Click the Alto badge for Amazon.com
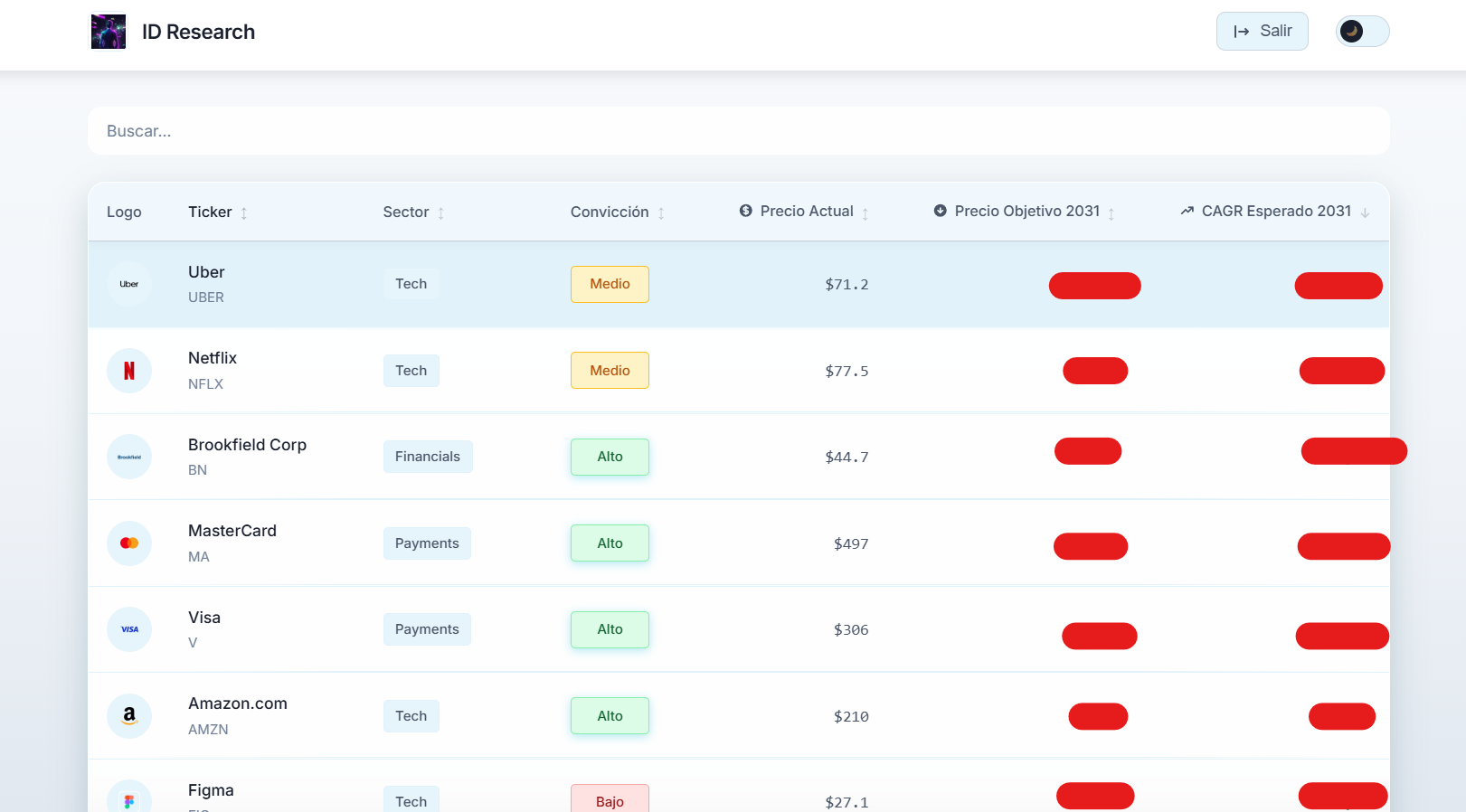This screenshot has height=812, width=1466. (x=610, y=716)
